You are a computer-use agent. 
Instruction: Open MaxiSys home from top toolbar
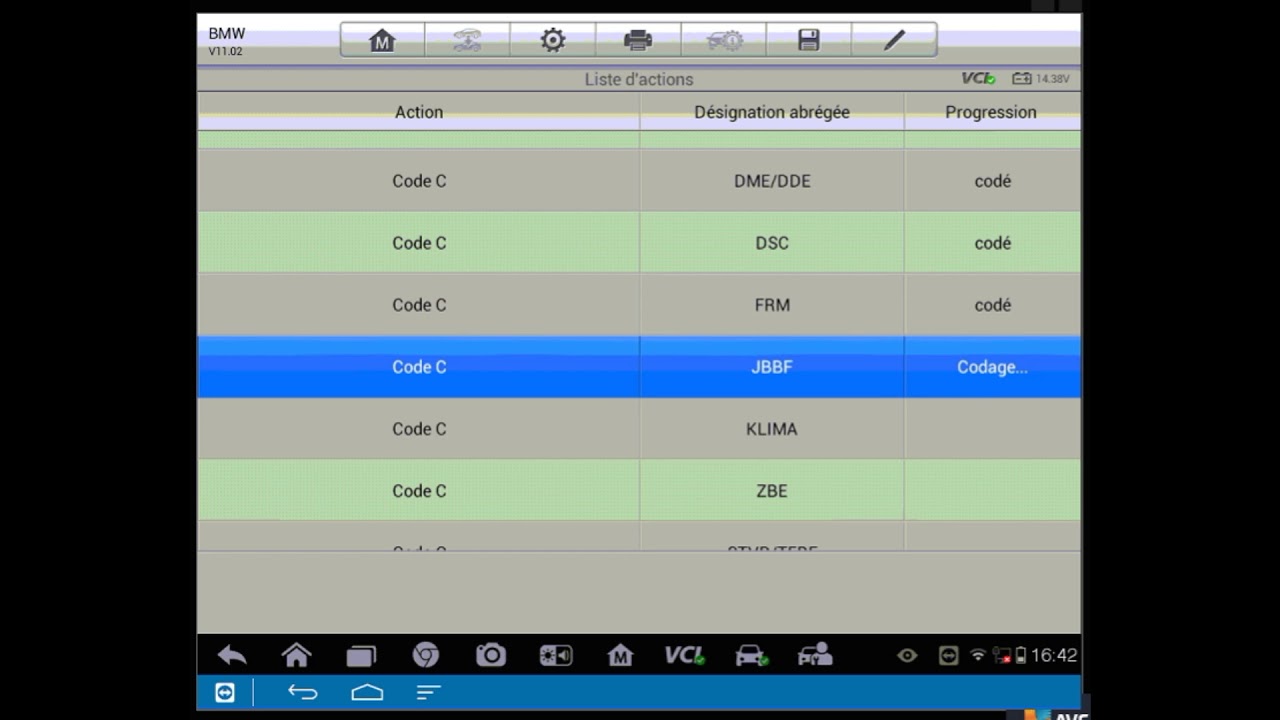coord(382,40)
